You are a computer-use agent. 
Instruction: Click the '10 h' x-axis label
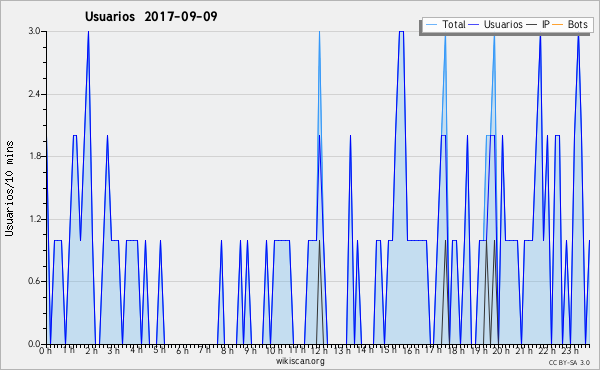pyautogui.click(x=274, y=350)
